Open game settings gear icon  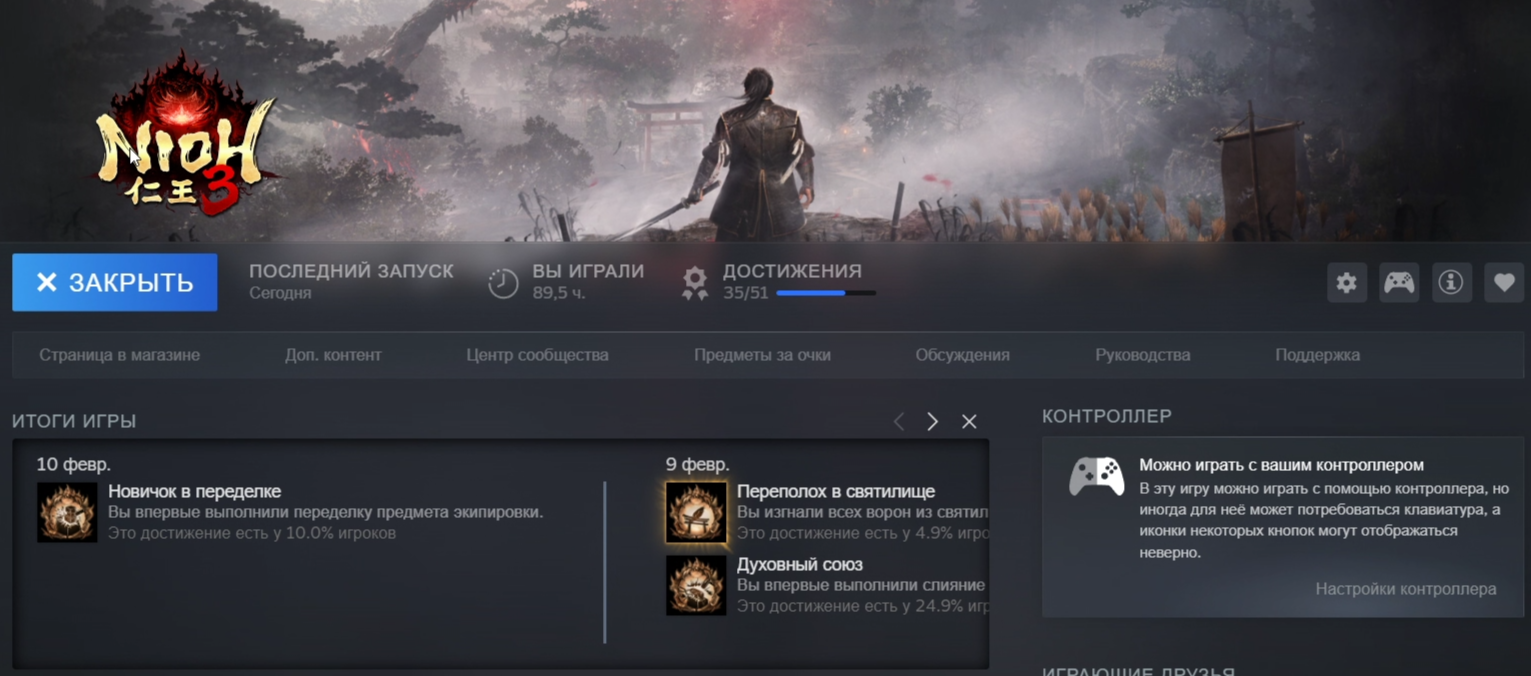pos(1347,283)
